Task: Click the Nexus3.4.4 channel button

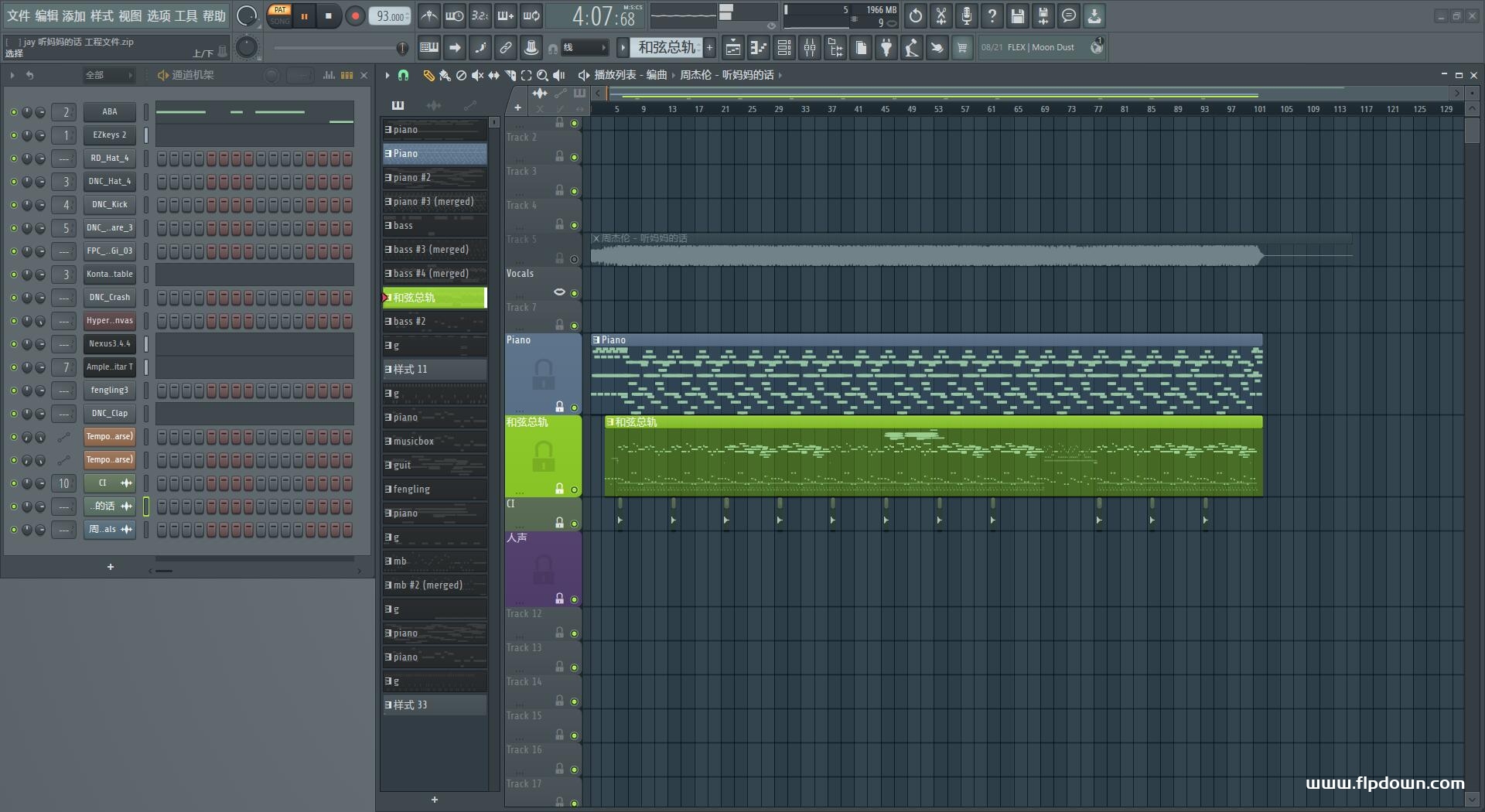Action: tap(110, 344)
